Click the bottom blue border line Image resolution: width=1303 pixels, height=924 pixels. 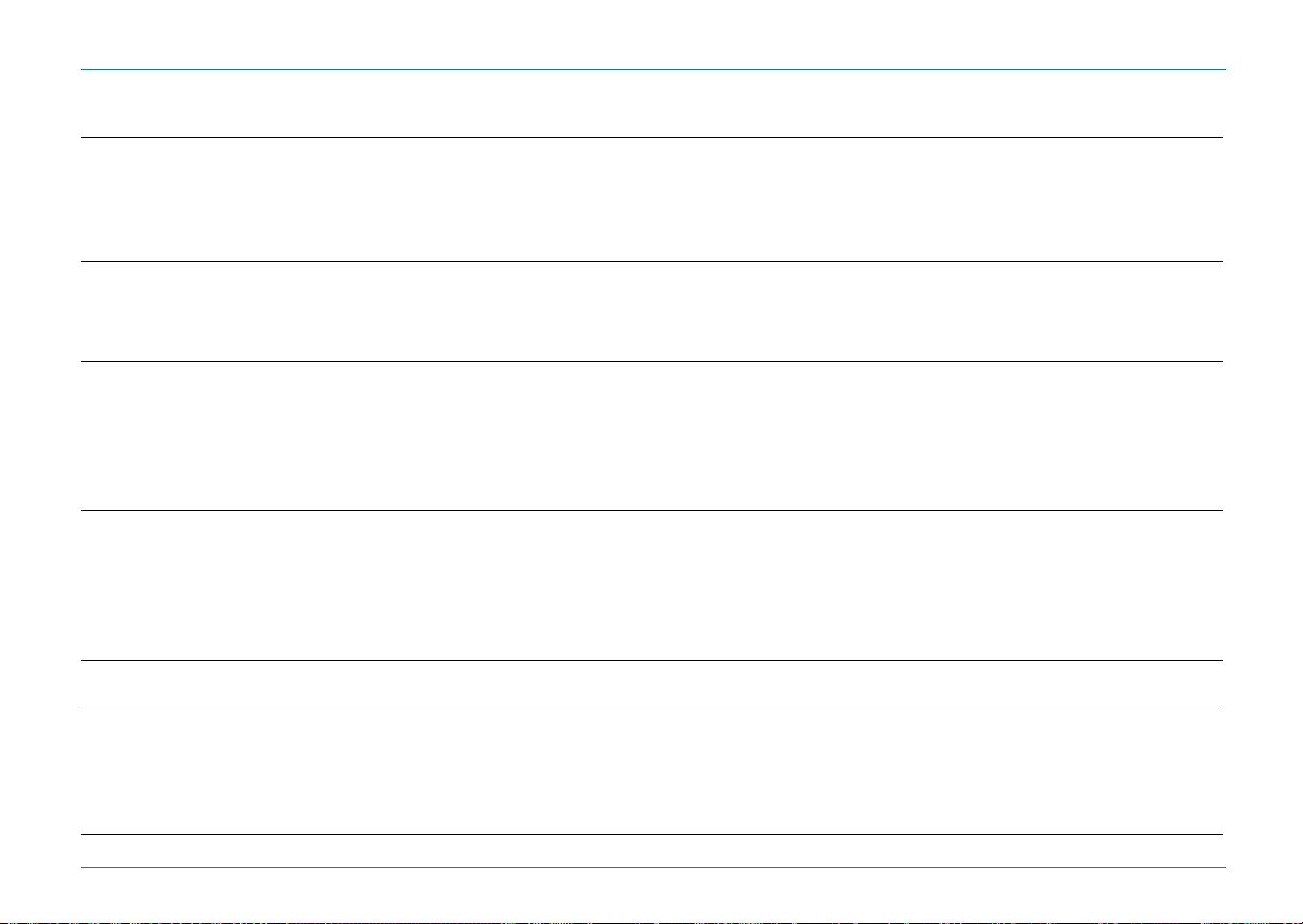coord(653,868)
